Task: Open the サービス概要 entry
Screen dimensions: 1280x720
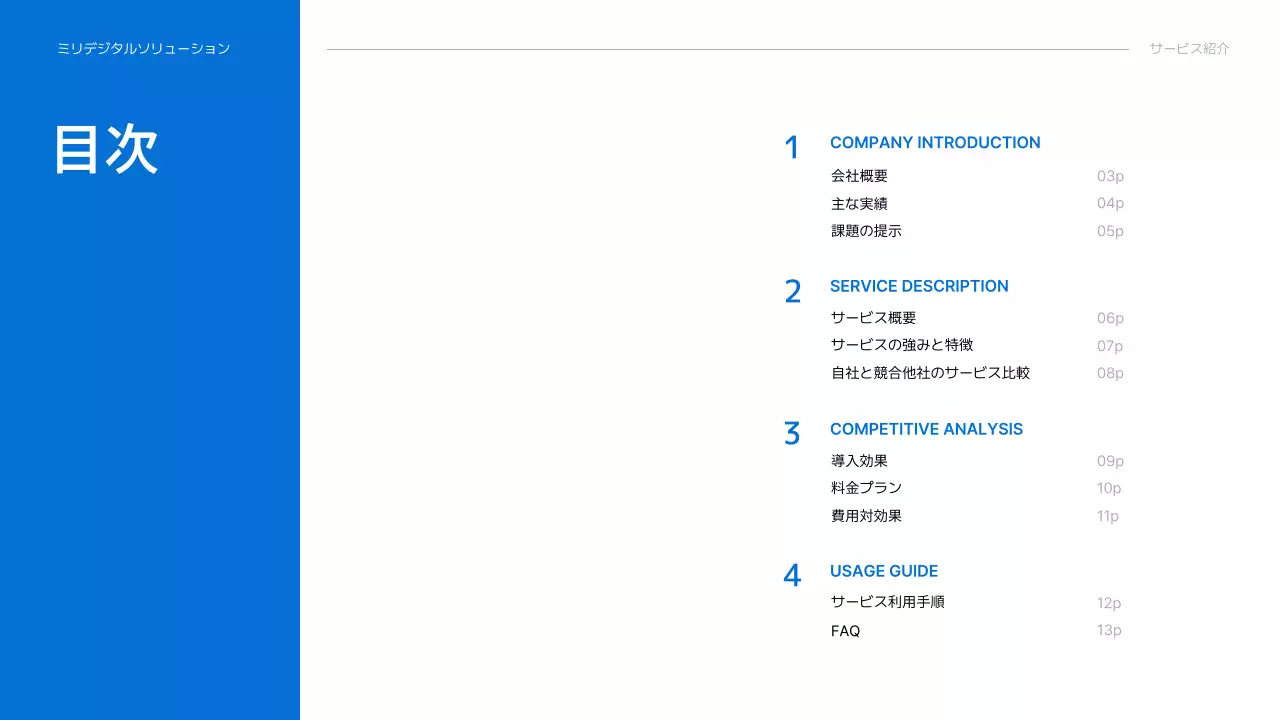Action: tap(873, 318)
